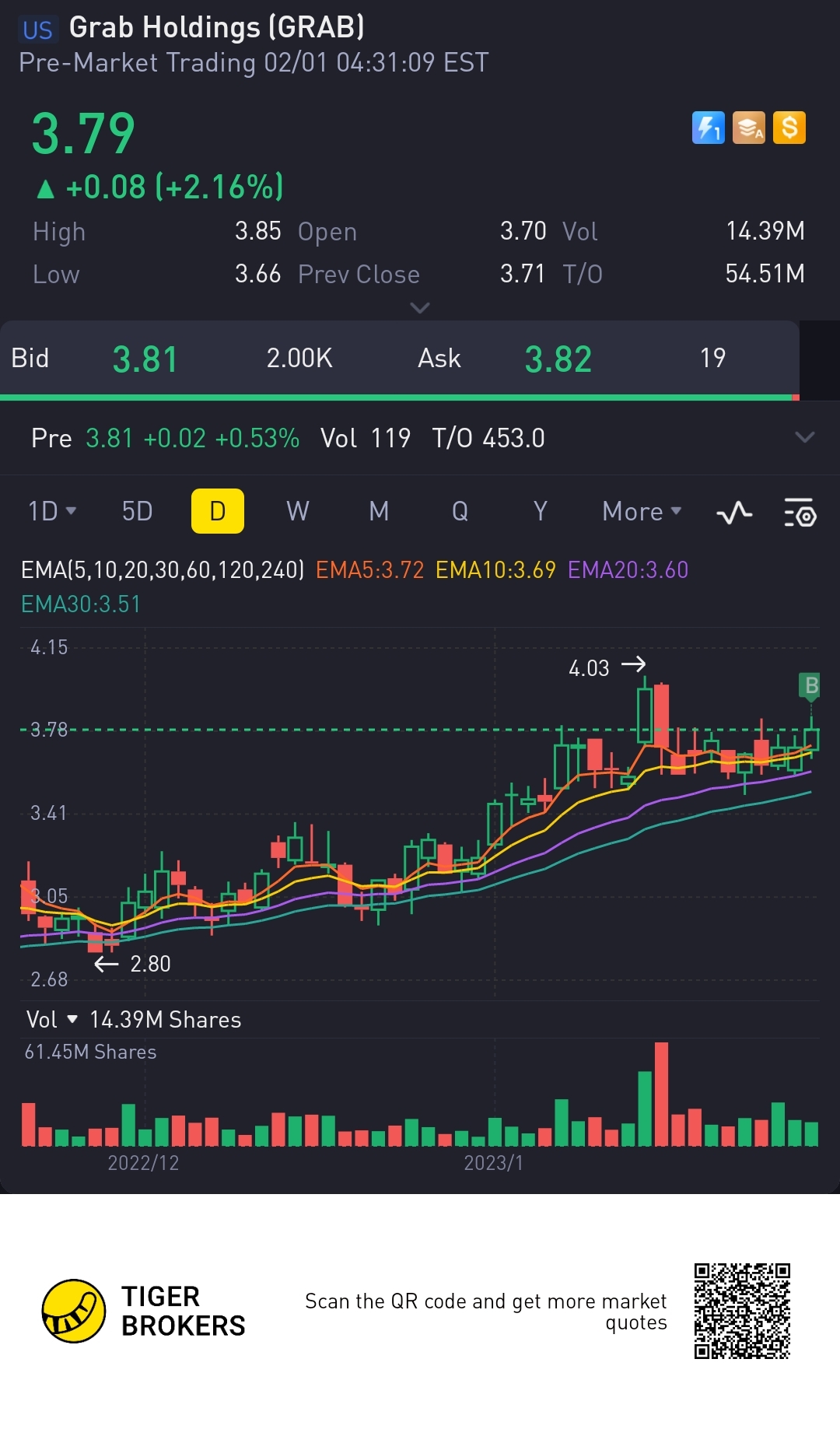Select the D daily chart tab
Viewport: 840px width, 1429px height.
[218, 511]
